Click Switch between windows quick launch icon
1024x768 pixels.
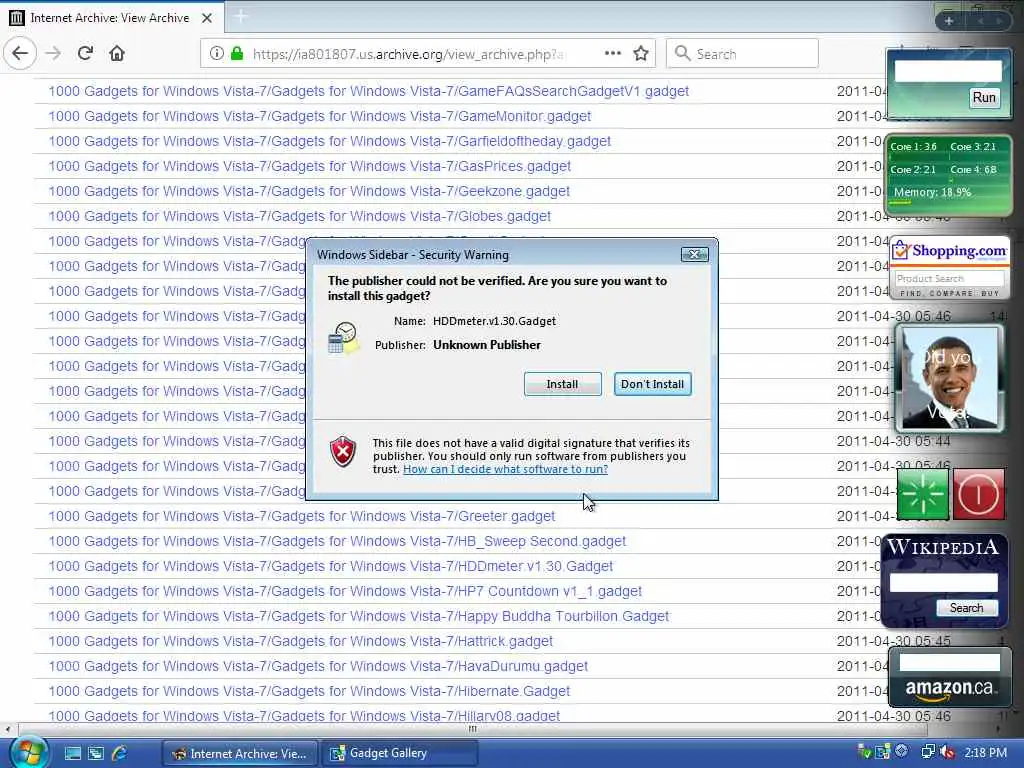click(96, 754)
